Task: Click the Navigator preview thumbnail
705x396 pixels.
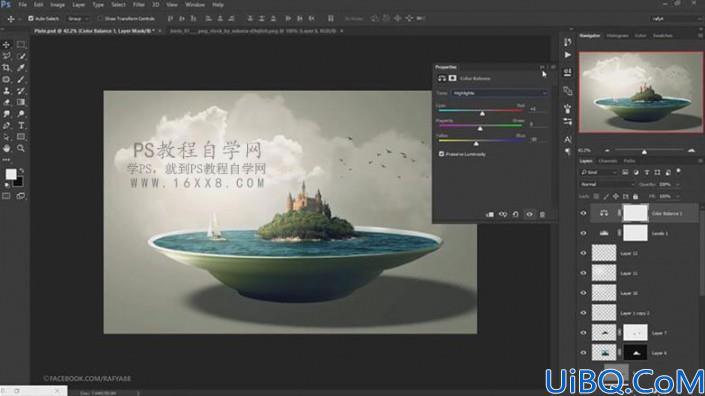Action: [x=640, y=92]
